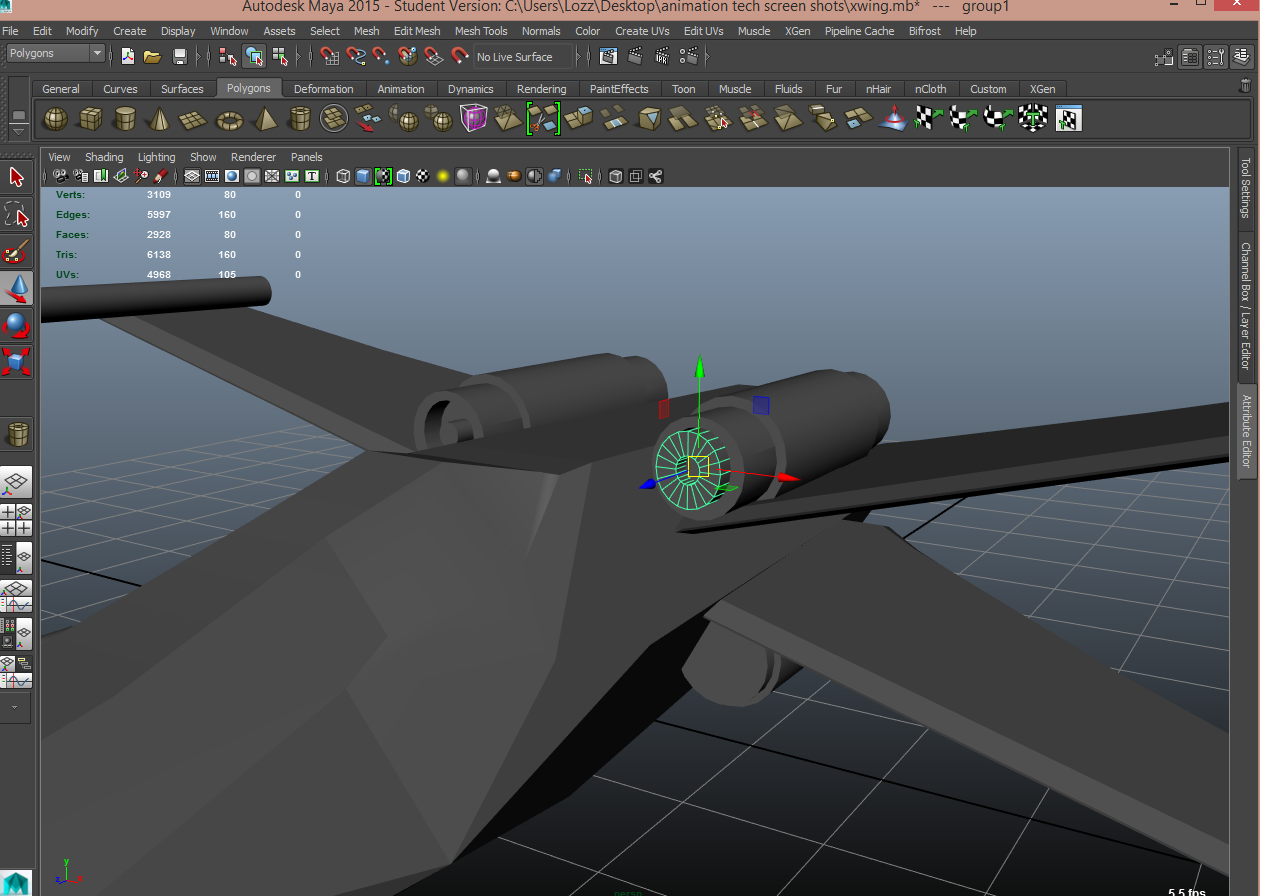The width and height of the screenshot is (1263, 896).
Task: Create a polygon cube from the shelf
Action: (90, 120)
